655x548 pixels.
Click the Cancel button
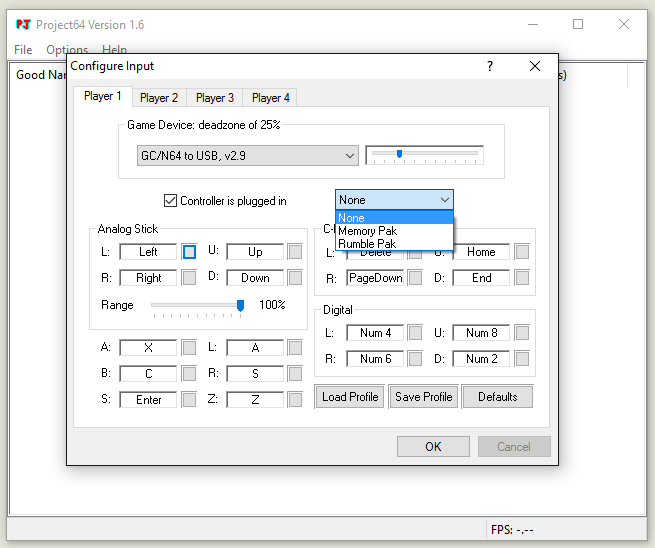pyautogui.click(x=514, y=447)
